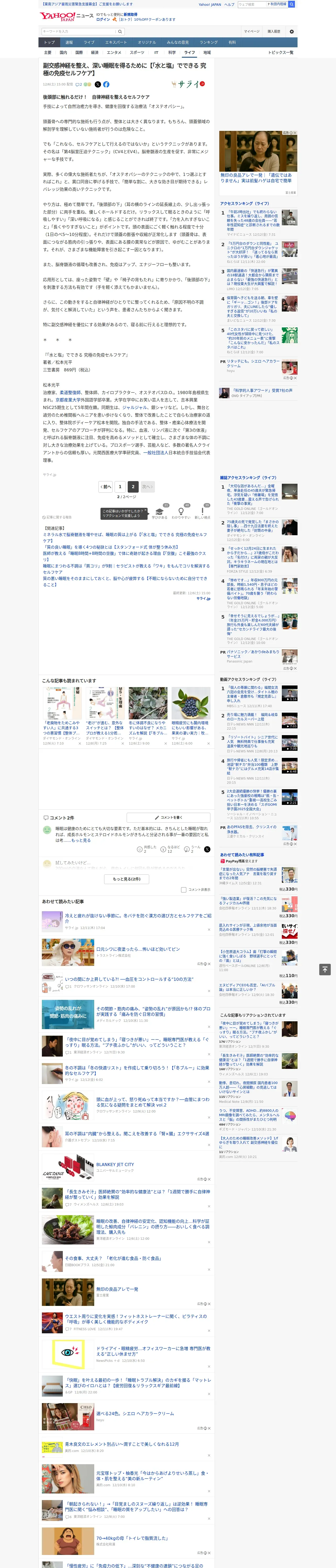Click the web search submit icon
Screen dimensions: 336x1568
[x=292, y=4]
